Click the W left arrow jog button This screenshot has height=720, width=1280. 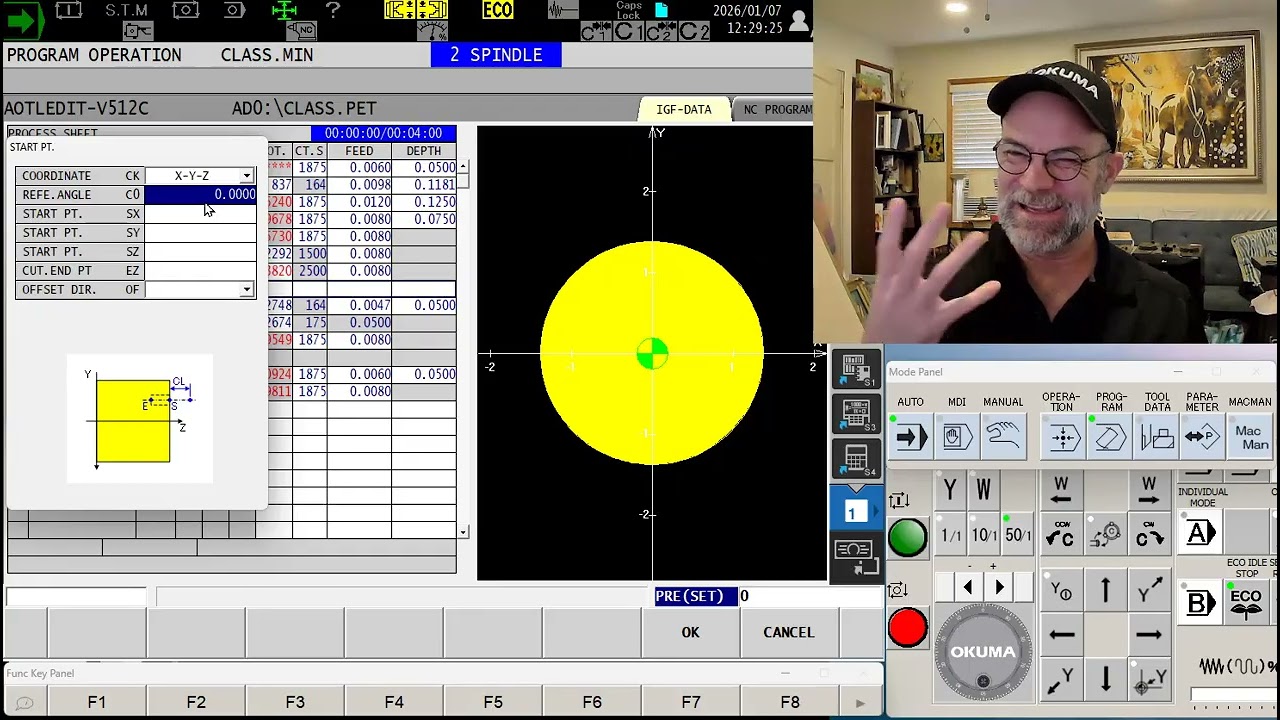tap(1061, 491)
